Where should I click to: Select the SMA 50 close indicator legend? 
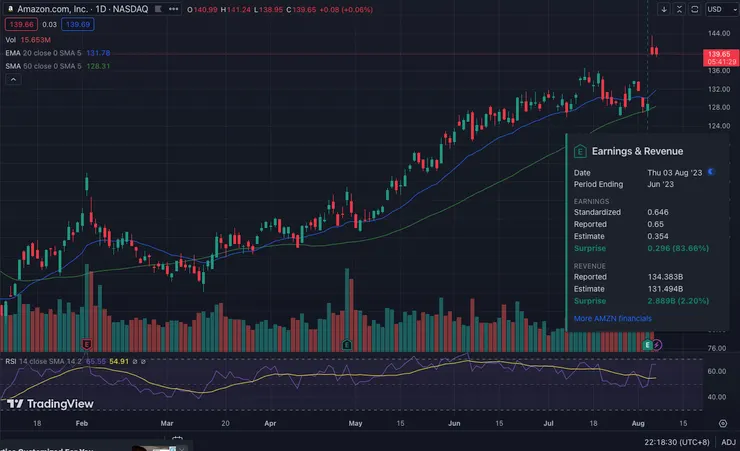pos(58,66)
